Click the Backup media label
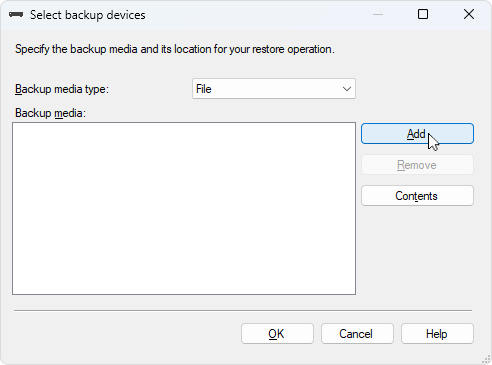 click(50, 113)
